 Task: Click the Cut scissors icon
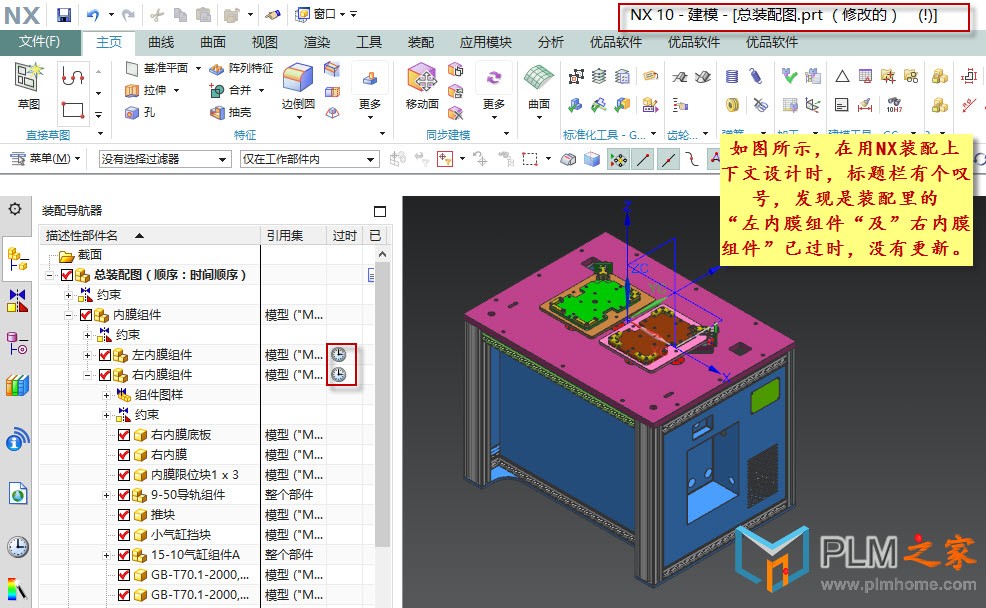coord(157,14)
